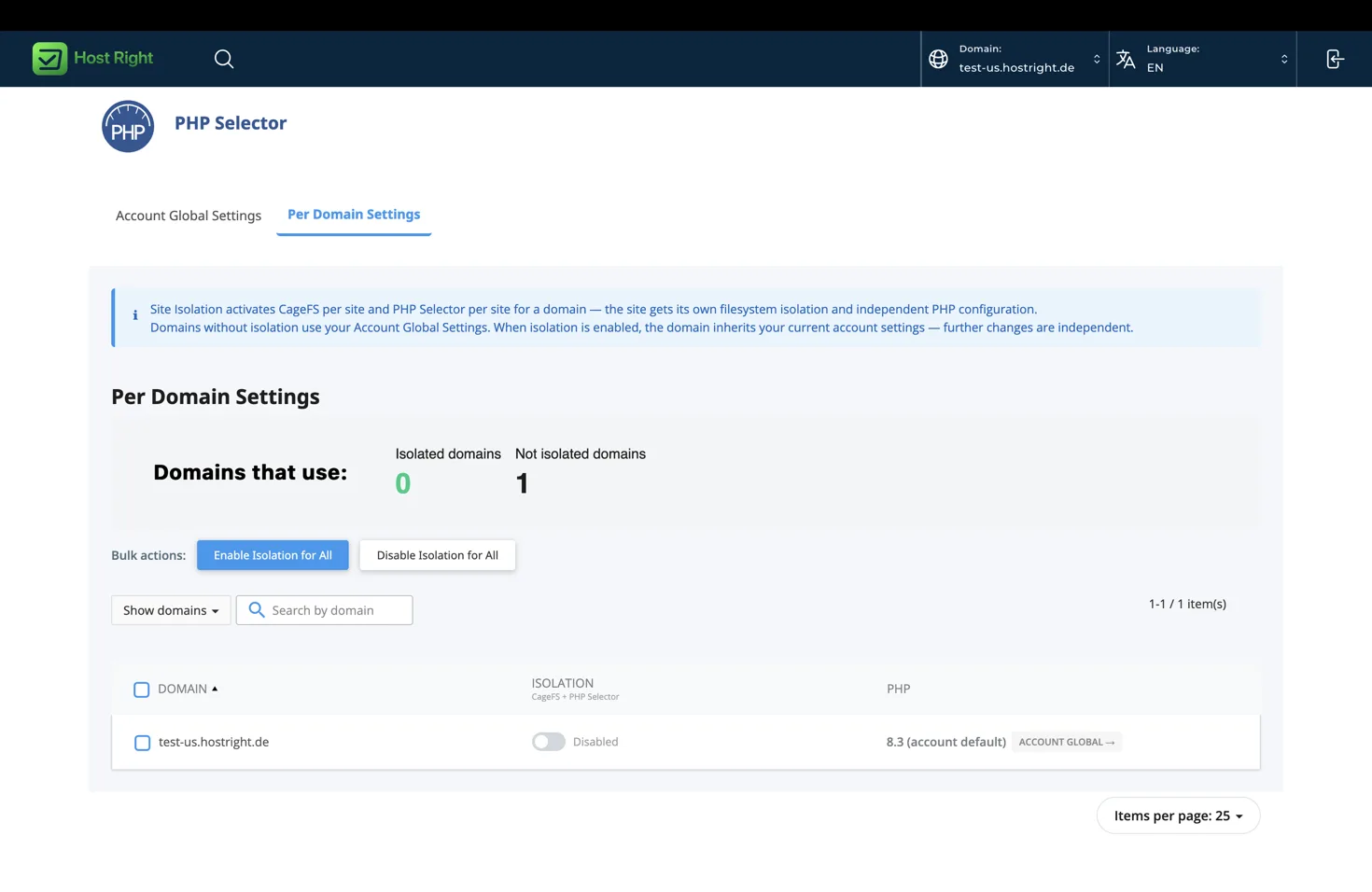This screenshot has height=892, width=1372.
Task: Open the header search magnifier
Action: click(224, 59)
